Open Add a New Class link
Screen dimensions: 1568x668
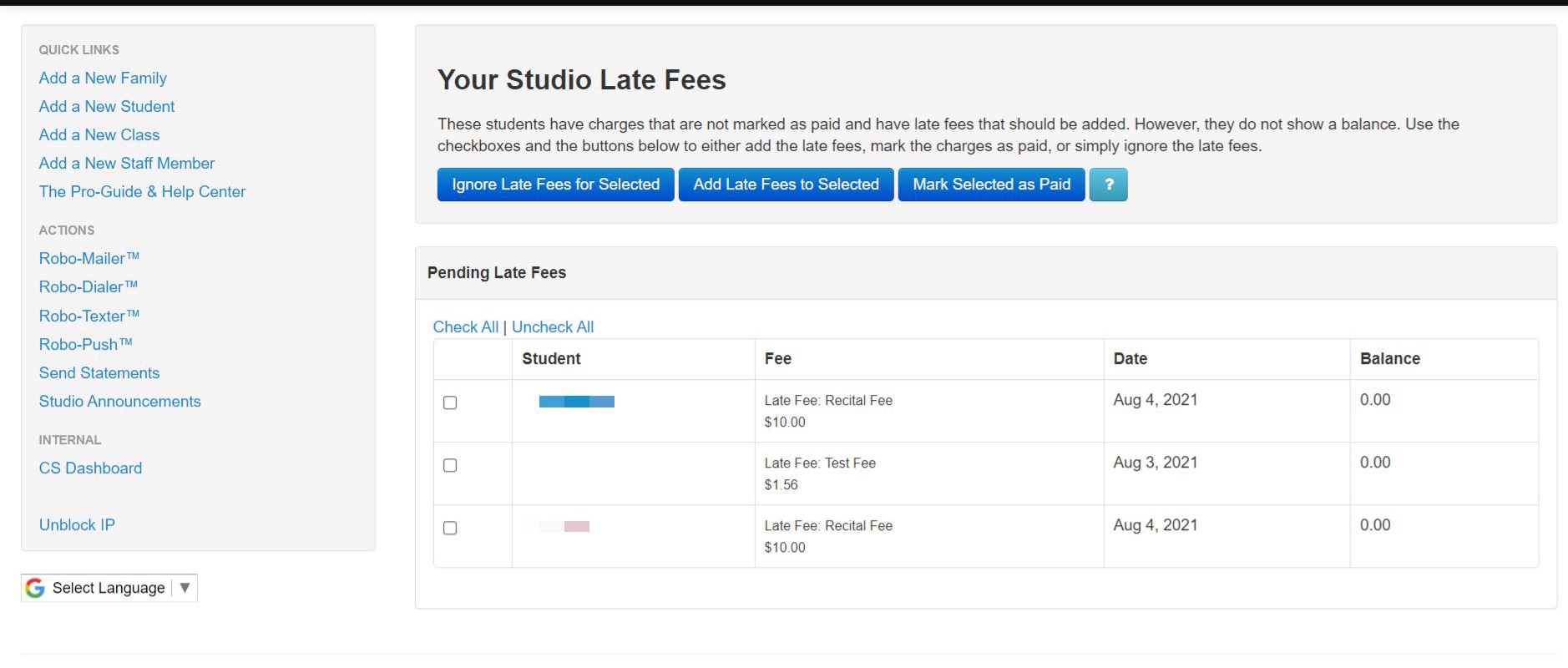[99, 135]
